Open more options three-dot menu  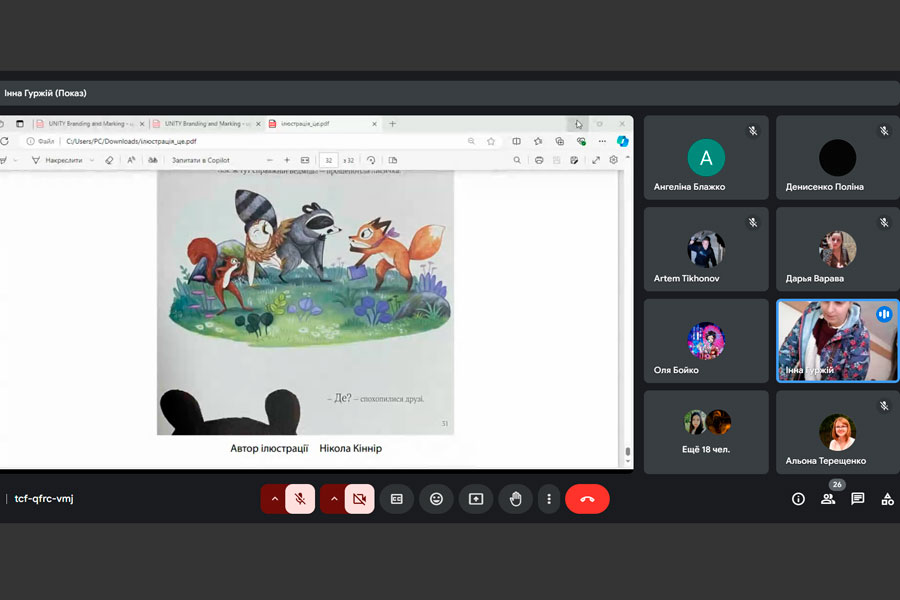pos(548,499)
